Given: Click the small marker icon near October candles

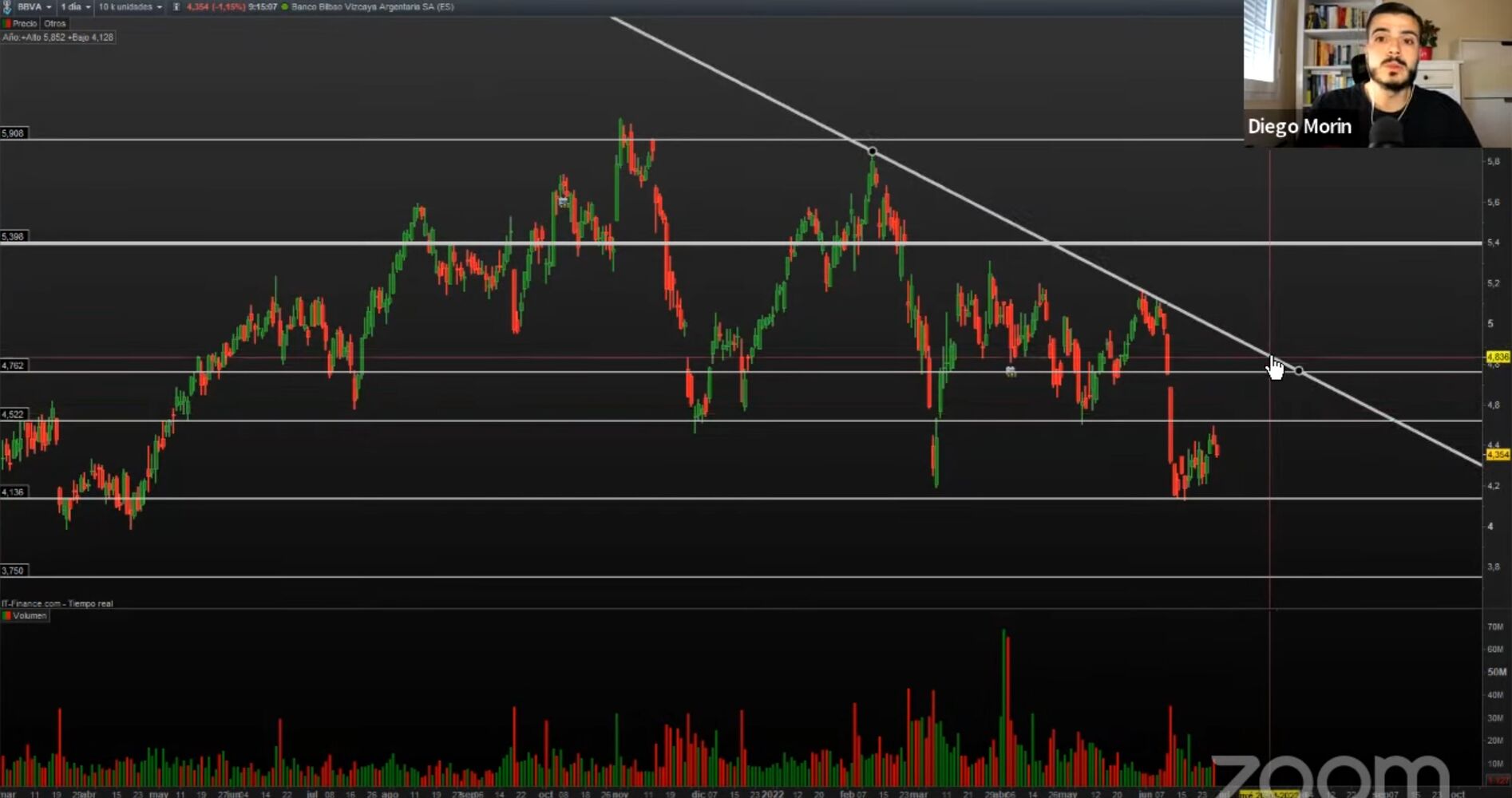Looking at the screenshot, I should tap(564, 201).
